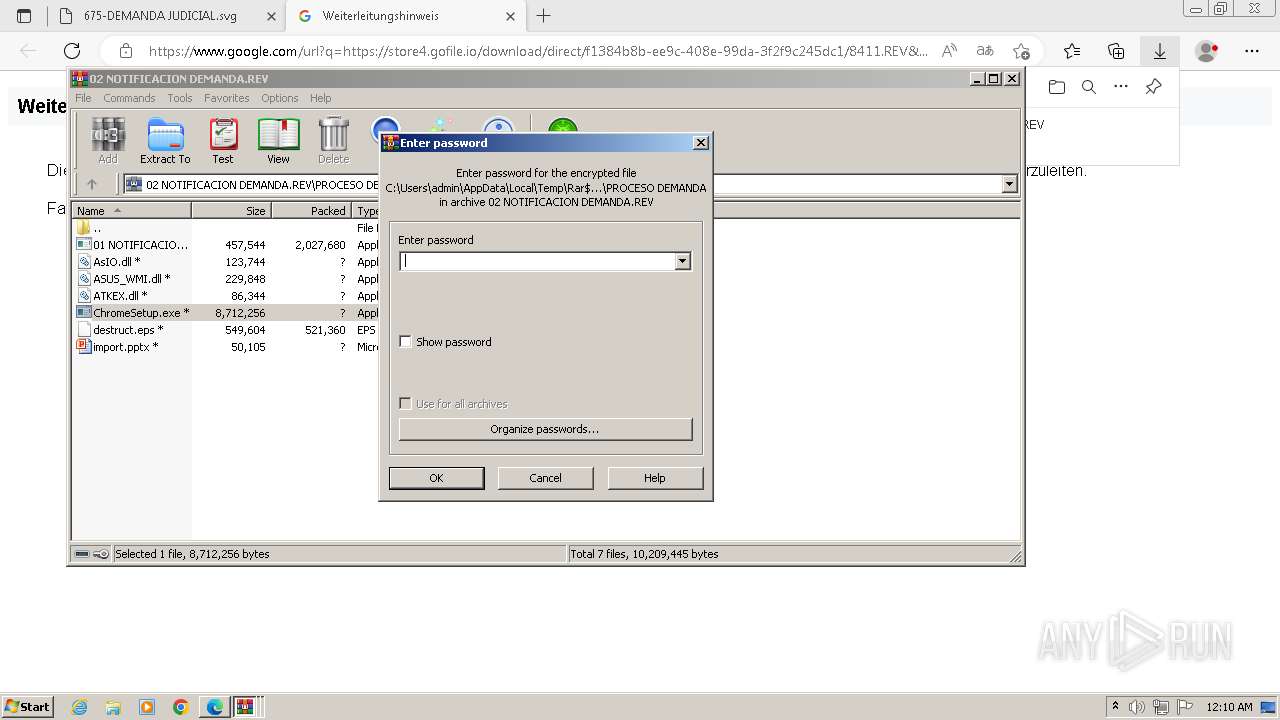
Task: Click the View toolbar icon in WinRAR
Action: pos(278,140)
